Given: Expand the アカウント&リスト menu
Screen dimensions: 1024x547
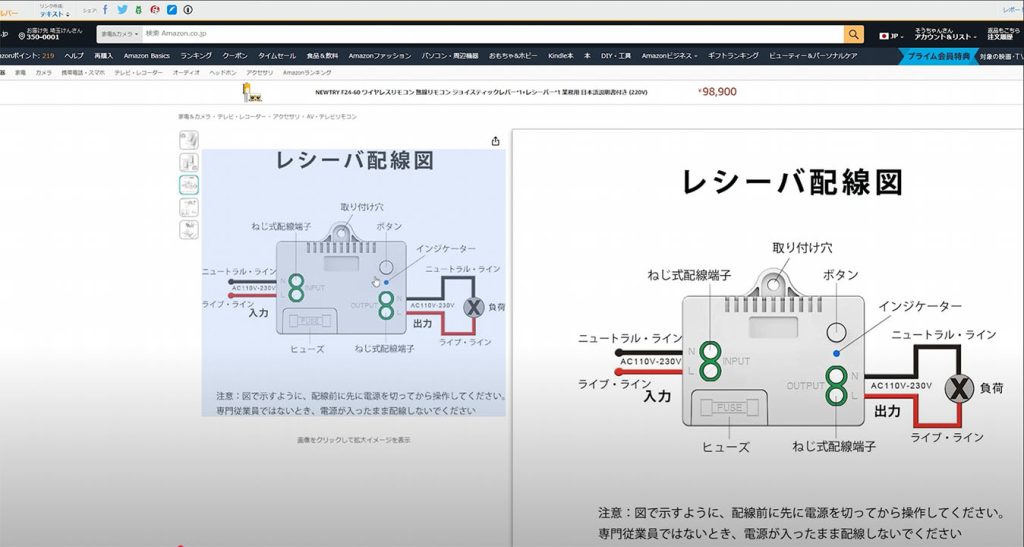Looking at the screenshot, I should click(945, 37).
